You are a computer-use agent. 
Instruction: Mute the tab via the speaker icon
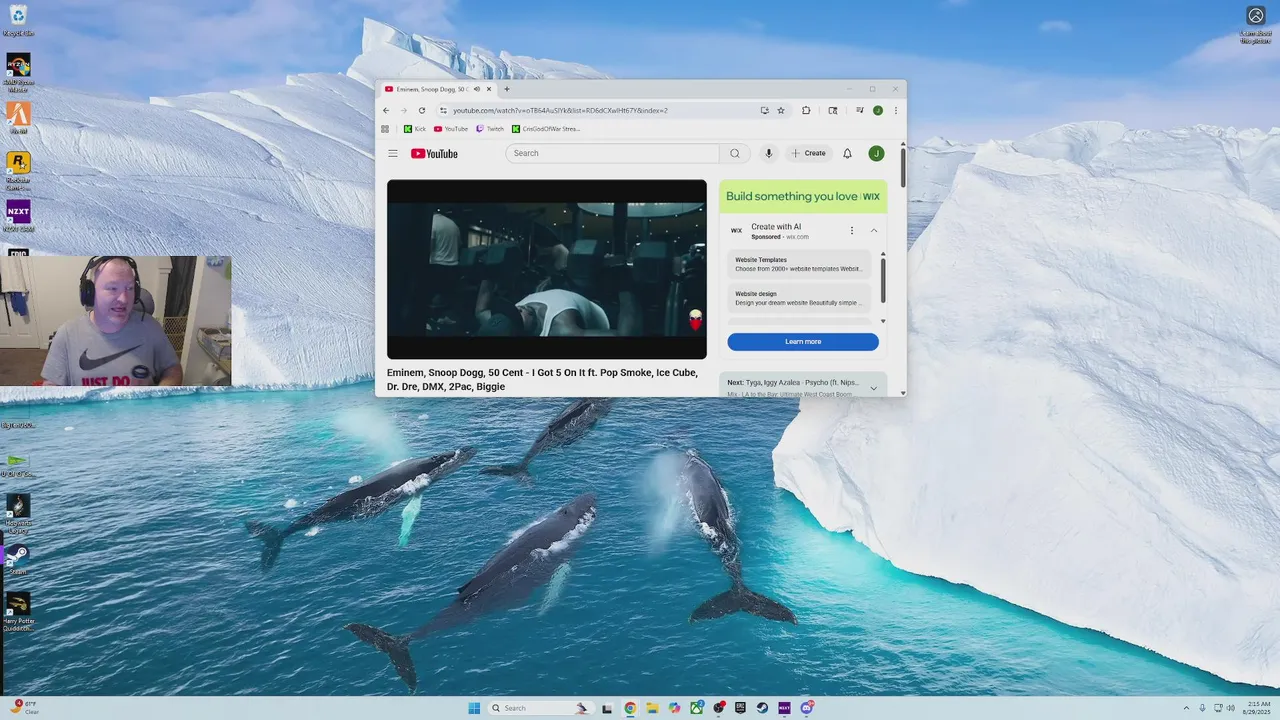pyautogui.click(x=477, y=89)
